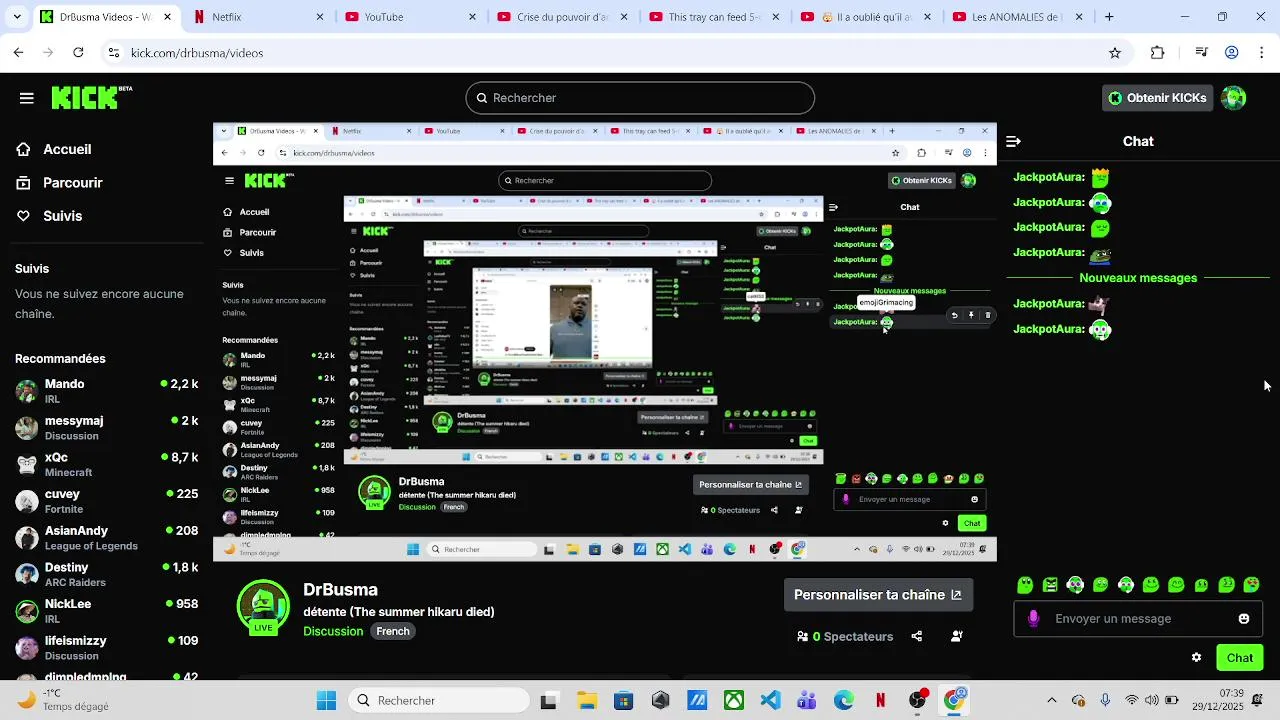Screen dimensions: 1280x720
Task: Open xQc recommended channel
Action: pyautogui.click(x=107, y=464)
